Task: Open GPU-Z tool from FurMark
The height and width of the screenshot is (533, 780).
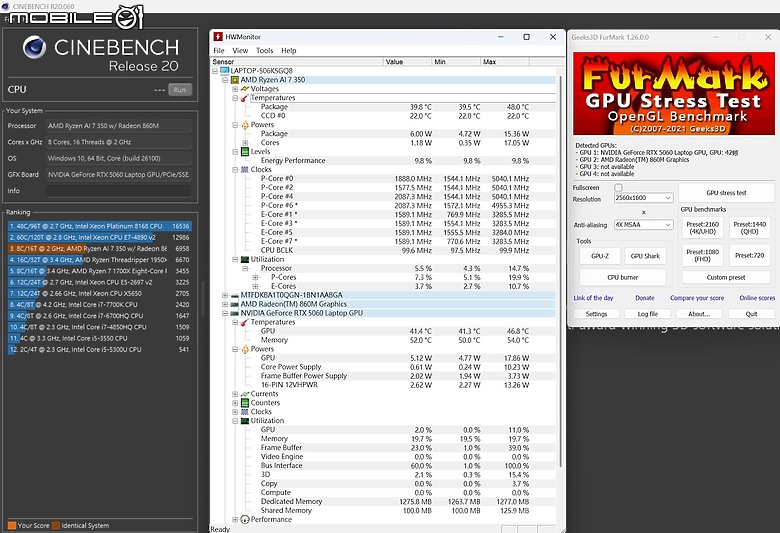Action: tap(599, 256)
